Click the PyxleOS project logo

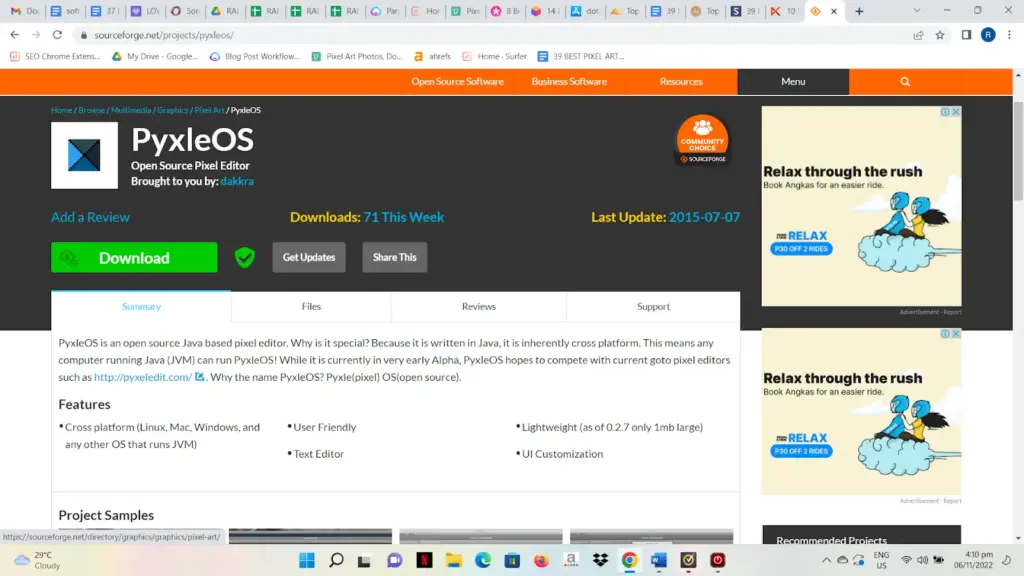pos(84,155)
